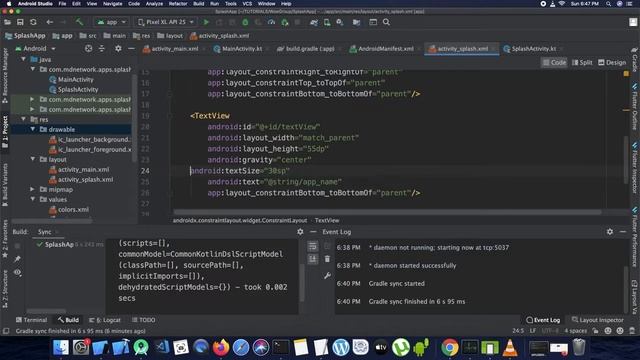Click TextView breadcrumb below editor
Viewport: 640px width, 360px height.
[327, 220]
